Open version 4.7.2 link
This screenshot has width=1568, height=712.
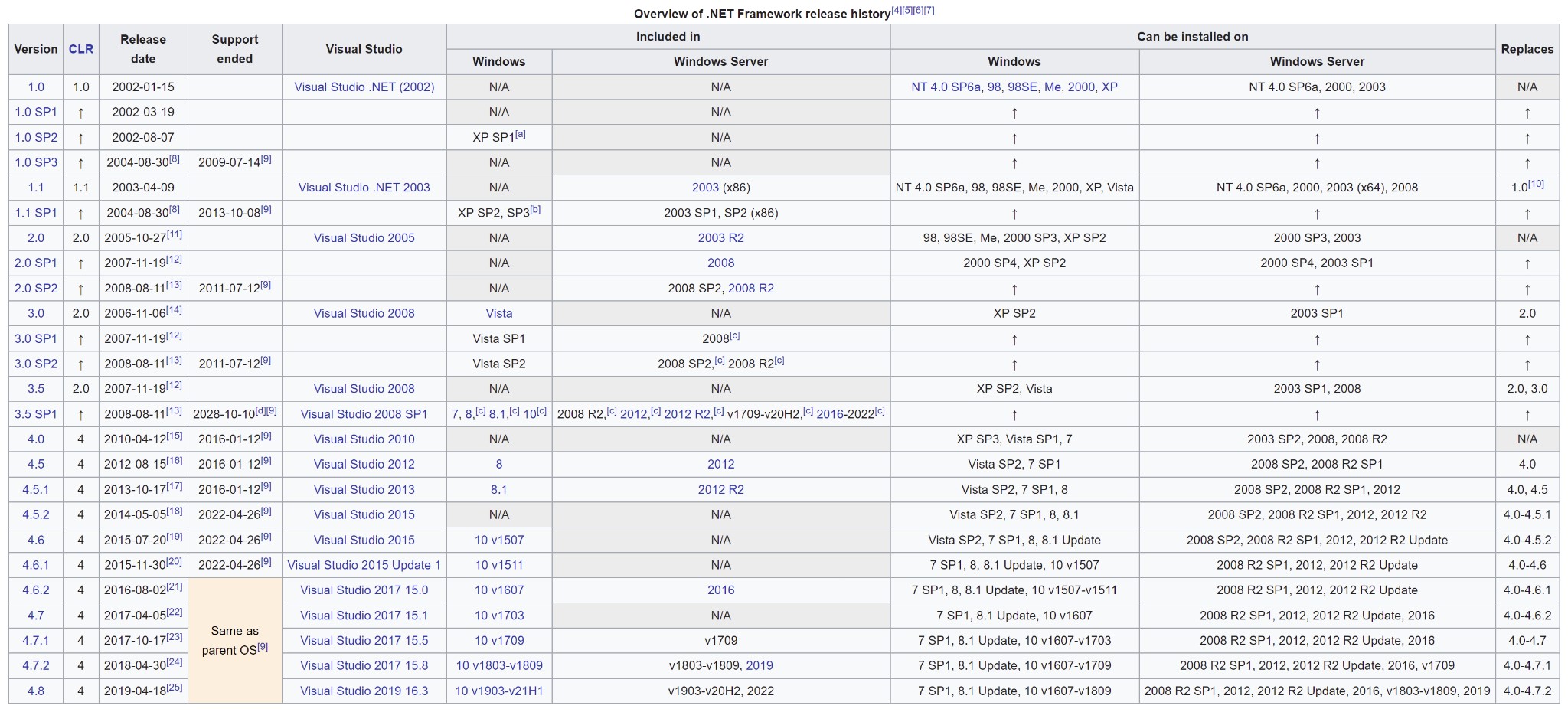click(x=36, y=665)
